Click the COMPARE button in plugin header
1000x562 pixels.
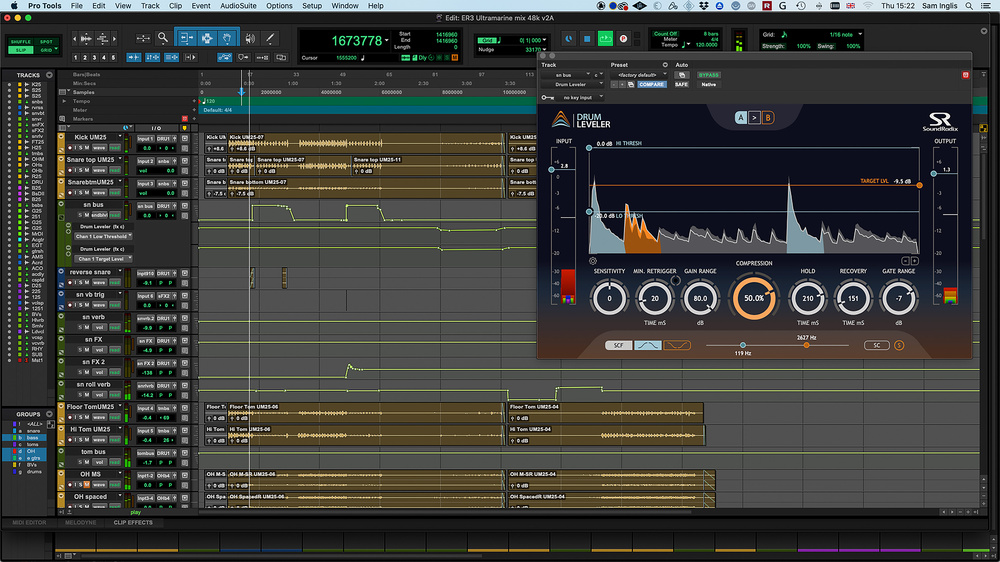point(652,85)
